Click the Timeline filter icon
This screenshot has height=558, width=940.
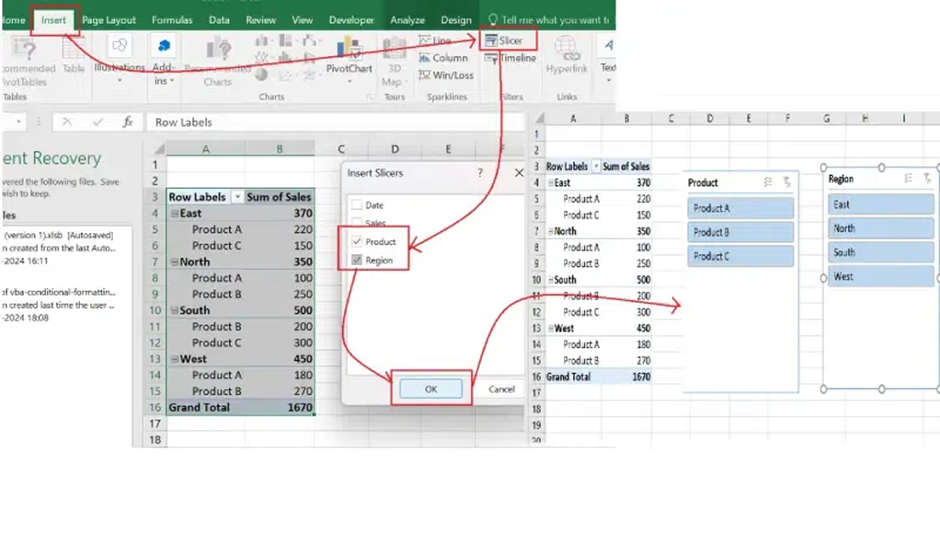tap(492, 59)
